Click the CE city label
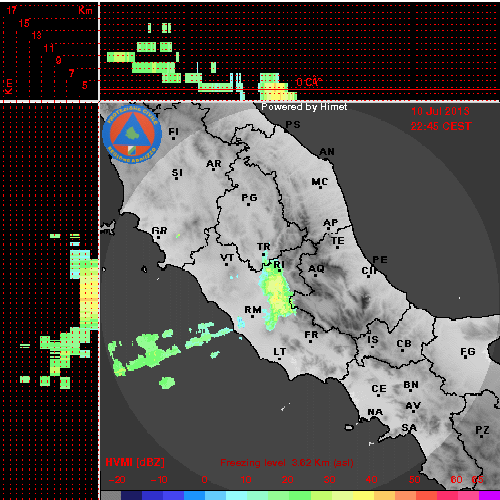The width and height of the screenshot is (500, 500). point(379,389)
